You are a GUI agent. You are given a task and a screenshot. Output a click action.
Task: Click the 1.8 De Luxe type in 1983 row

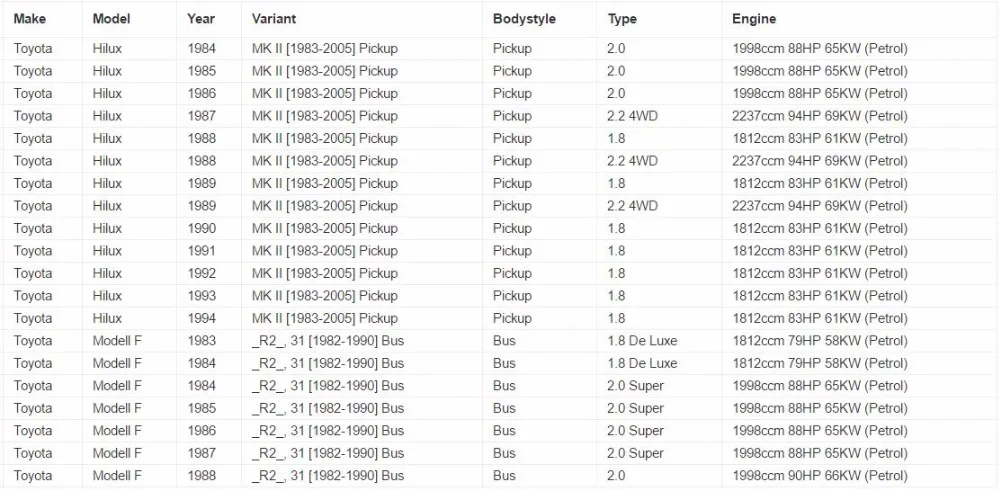coord(642,341)
